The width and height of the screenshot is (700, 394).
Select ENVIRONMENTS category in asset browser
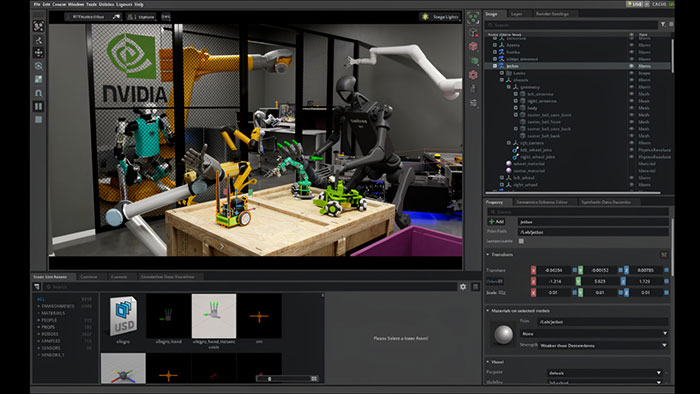(x=58, y=306)
